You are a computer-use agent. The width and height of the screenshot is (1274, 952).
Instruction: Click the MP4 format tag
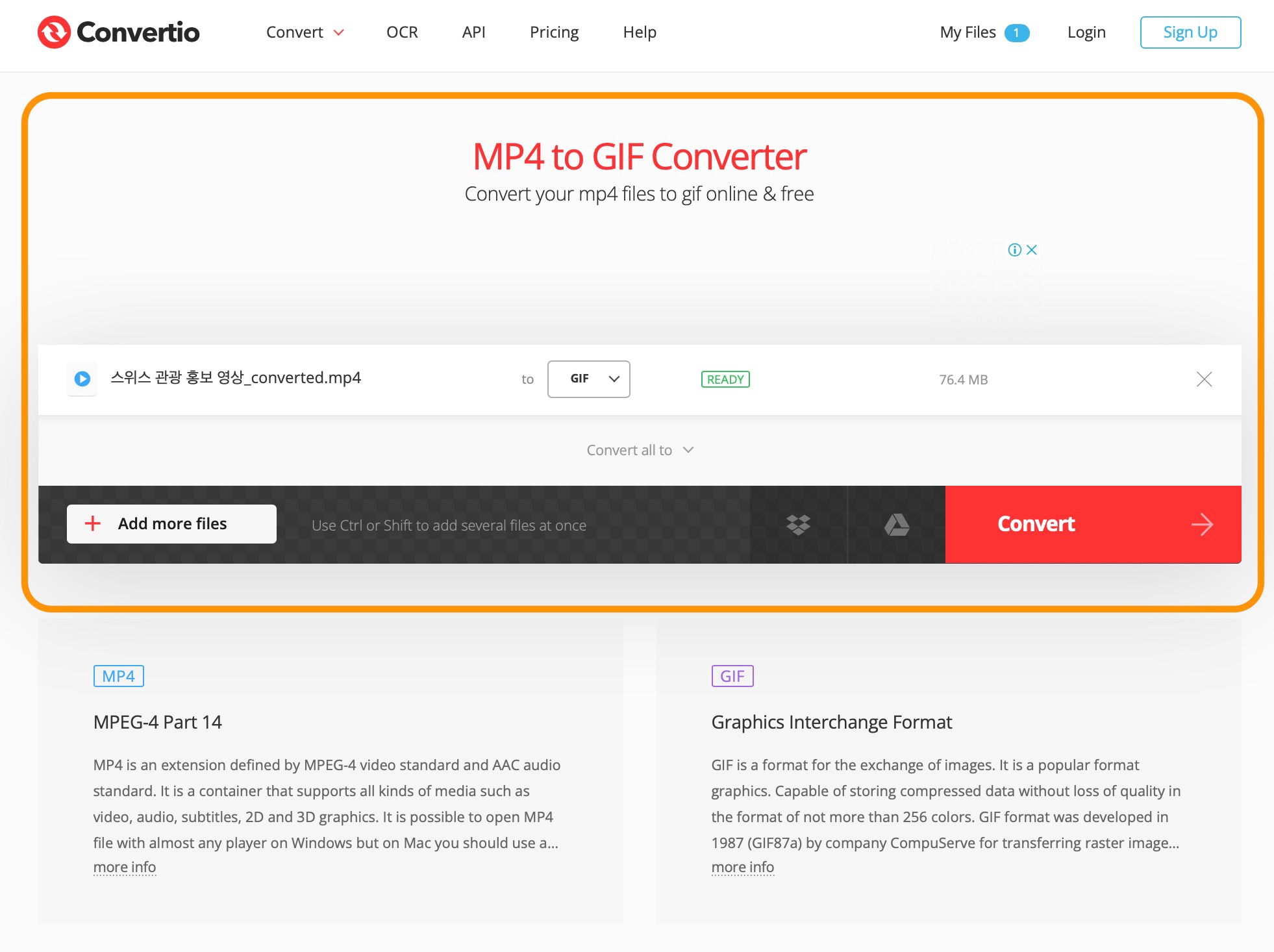point(118,676)
